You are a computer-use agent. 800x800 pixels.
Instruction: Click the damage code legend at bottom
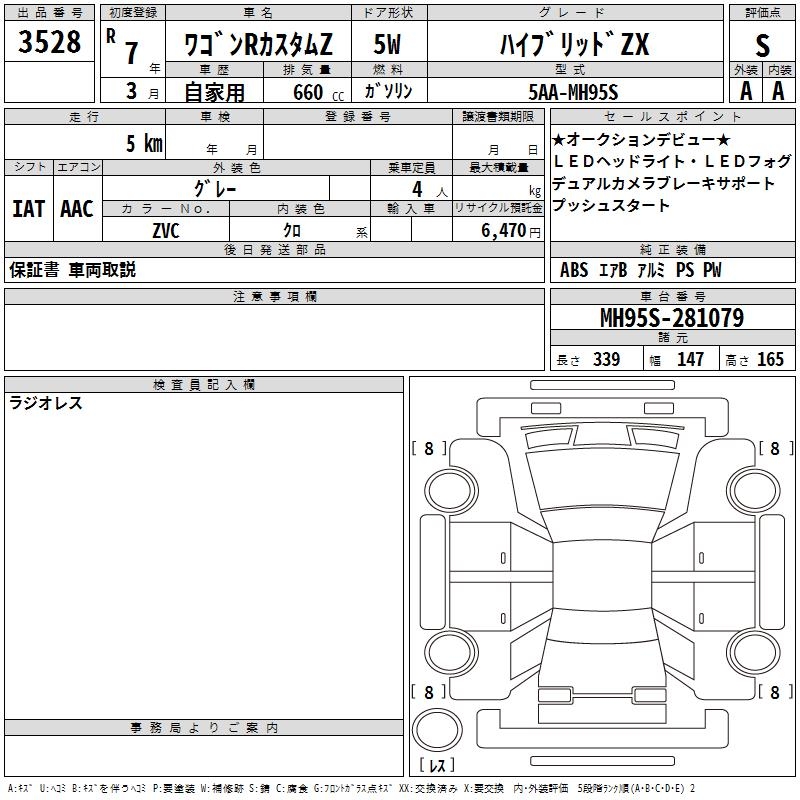(x=352, y=789)
